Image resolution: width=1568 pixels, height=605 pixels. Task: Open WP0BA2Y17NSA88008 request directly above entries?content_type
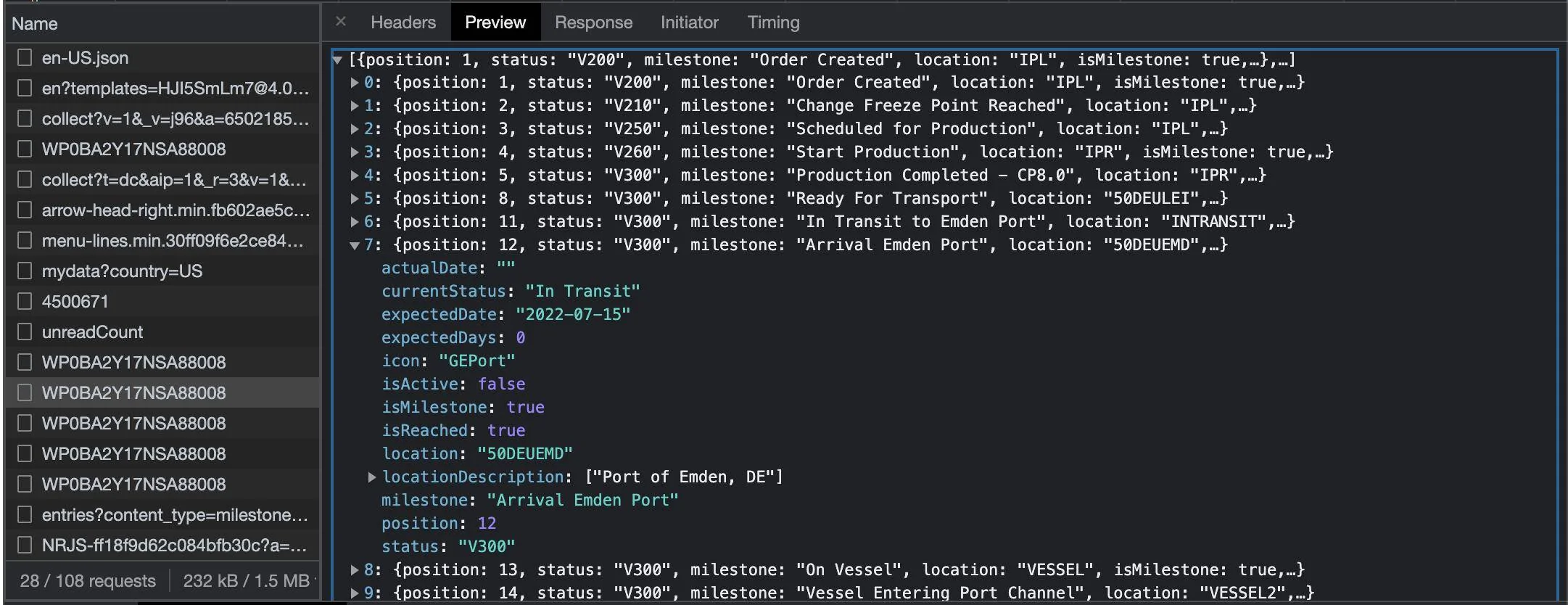(x=162, y=484)
